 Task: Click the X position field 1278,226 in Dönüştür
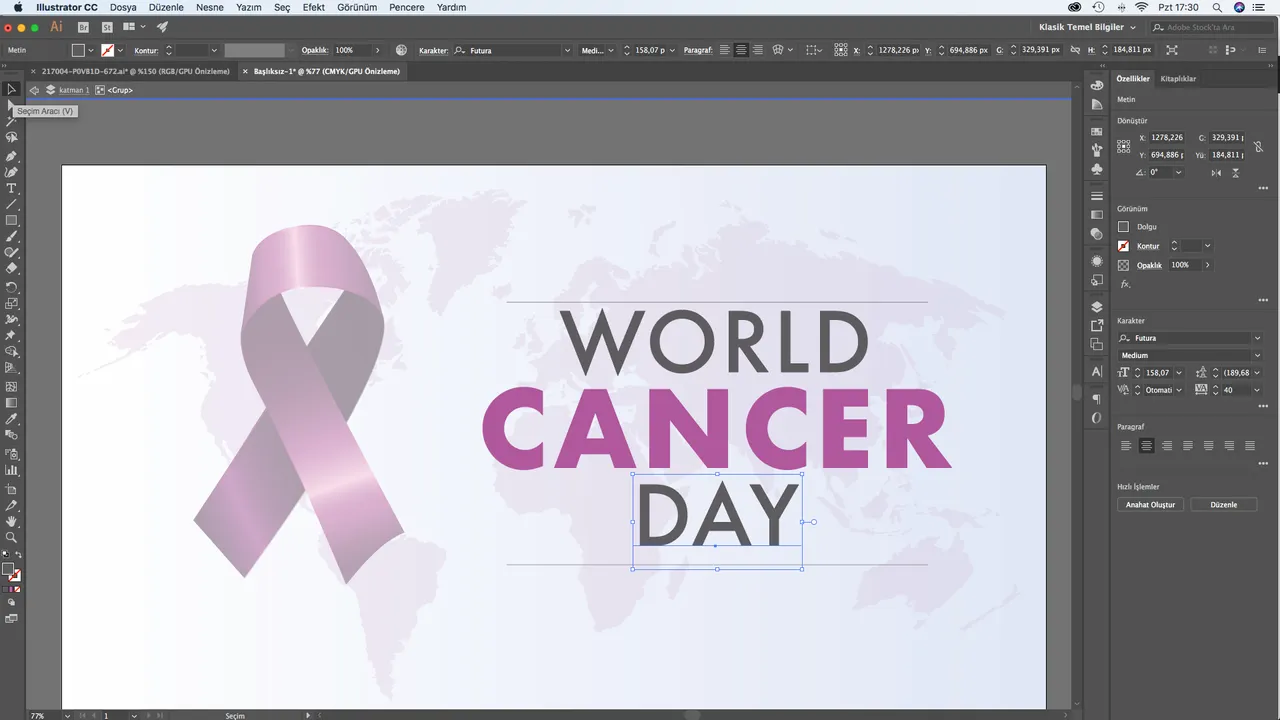click(x=1167, y=138)
